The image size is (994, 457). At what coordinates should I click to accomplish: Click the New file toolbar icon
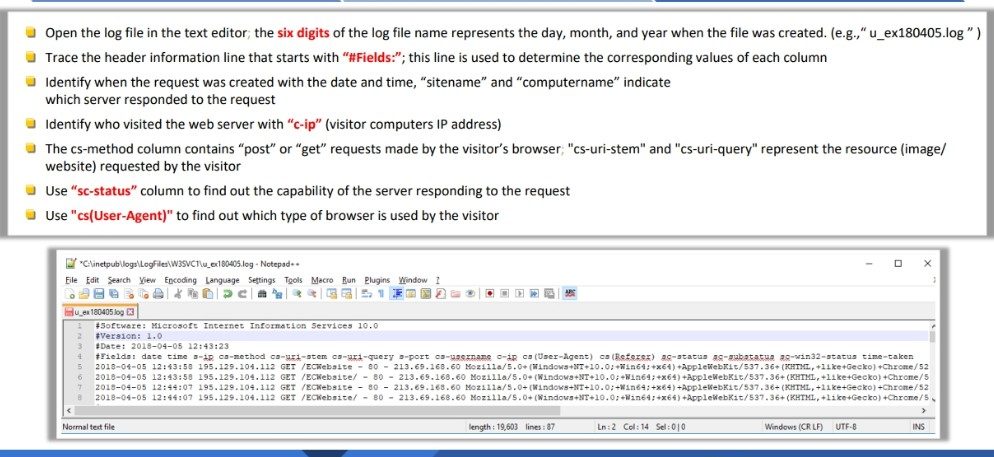(x=70, y=293)
